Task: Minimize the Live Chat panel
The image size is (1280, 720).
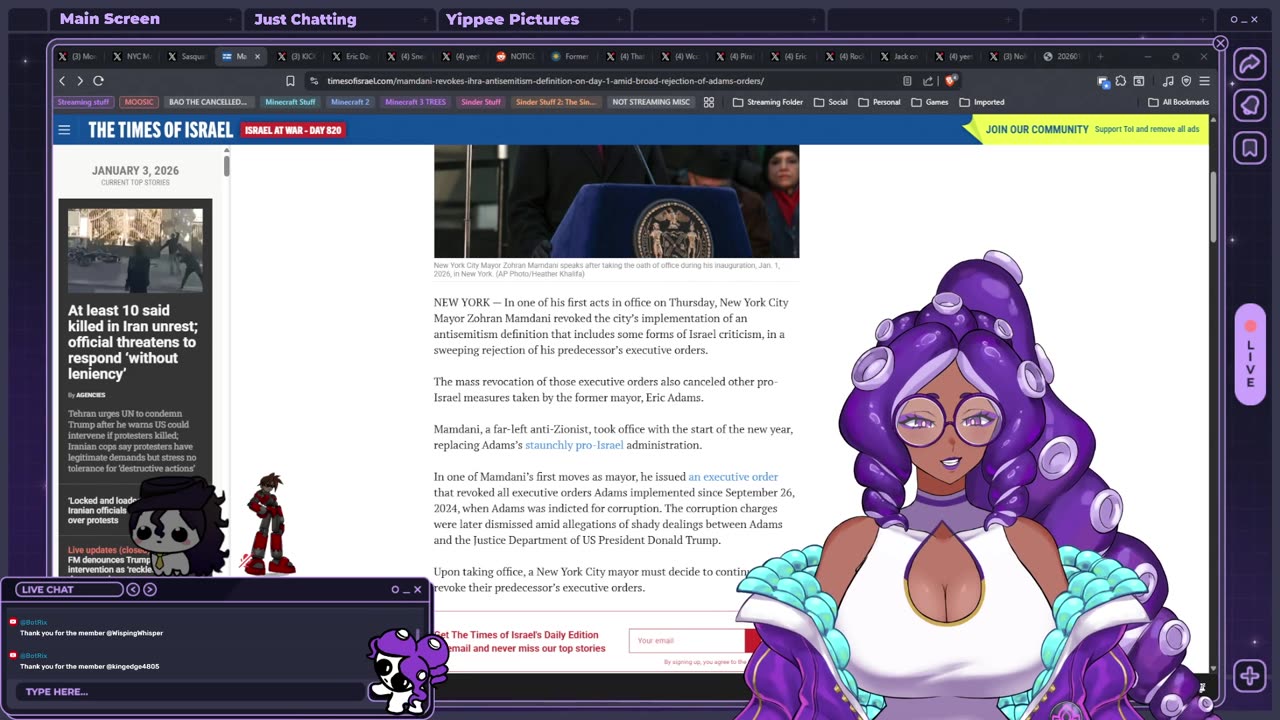Action: tap(406, 590)
